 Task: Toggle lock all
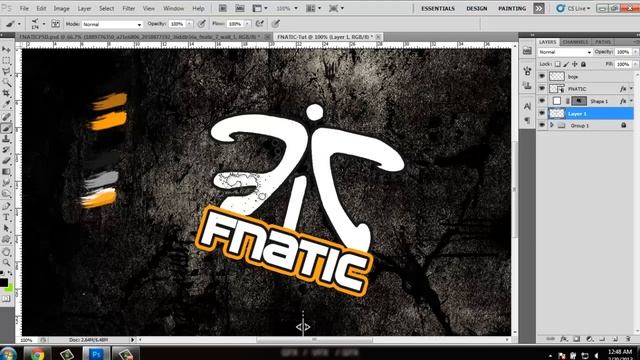(x=583, y=64)
